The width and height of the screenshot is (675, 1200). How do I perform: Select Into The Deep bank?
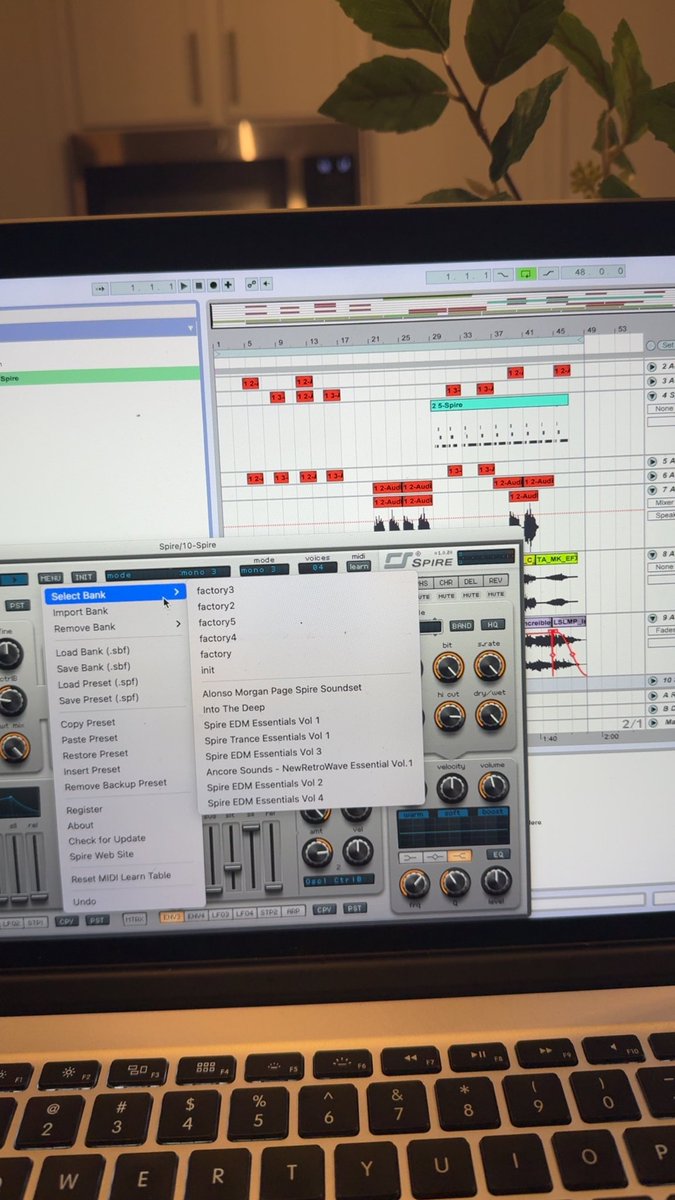(234, 708)
